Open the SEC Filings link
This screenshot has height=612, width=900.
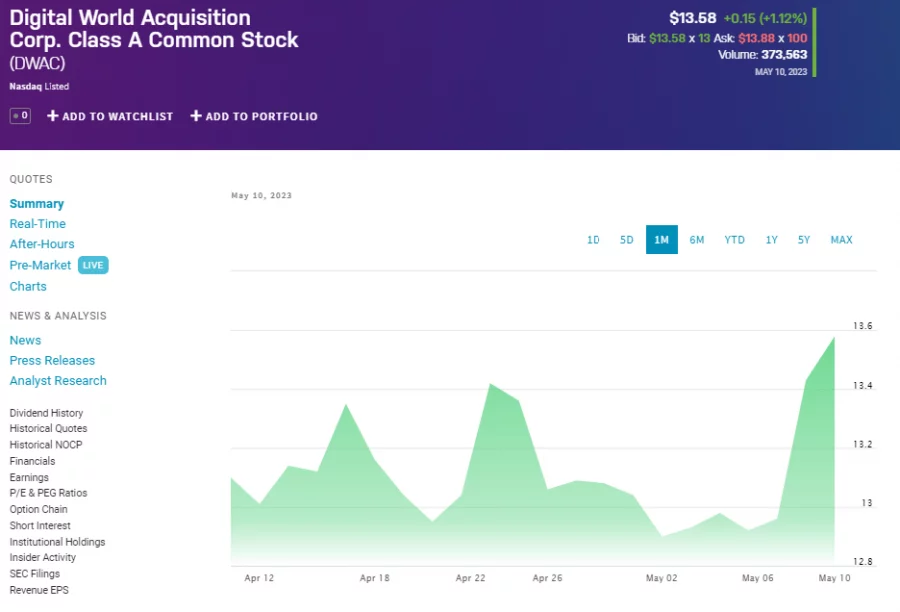click(35, 574)
